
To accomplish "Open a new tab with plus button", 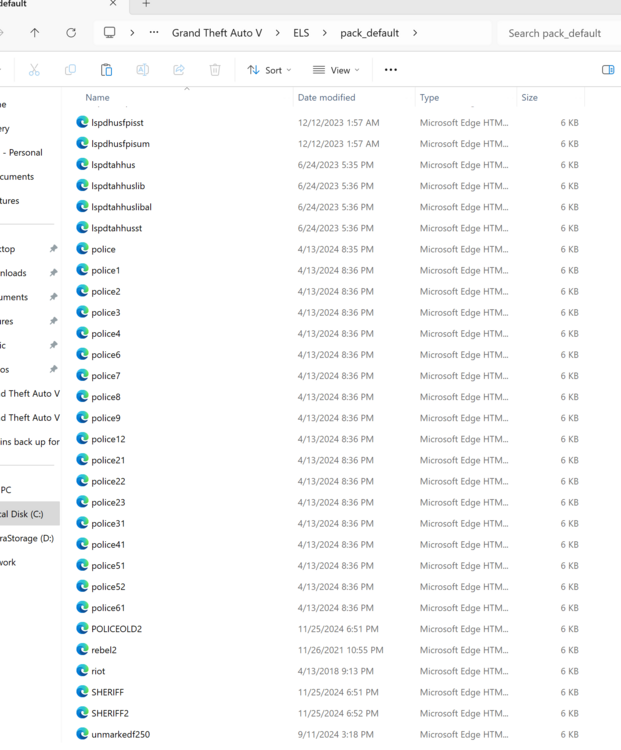I will point(146,3).
